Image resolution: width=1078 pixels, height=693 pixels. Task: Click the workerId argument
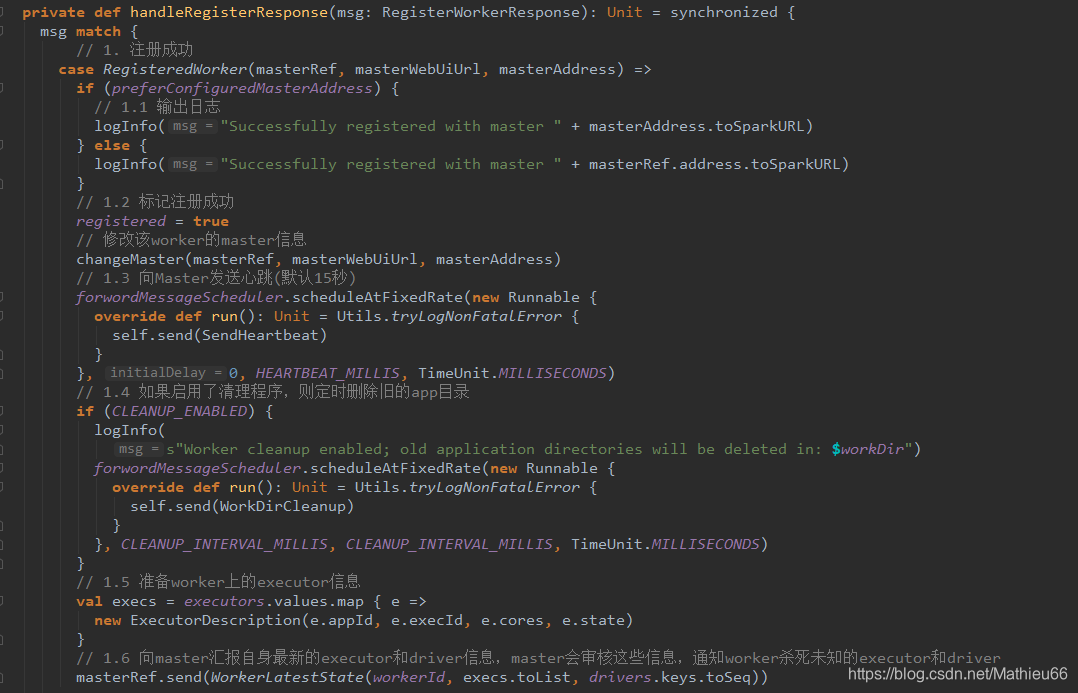[x=409, y=677]
